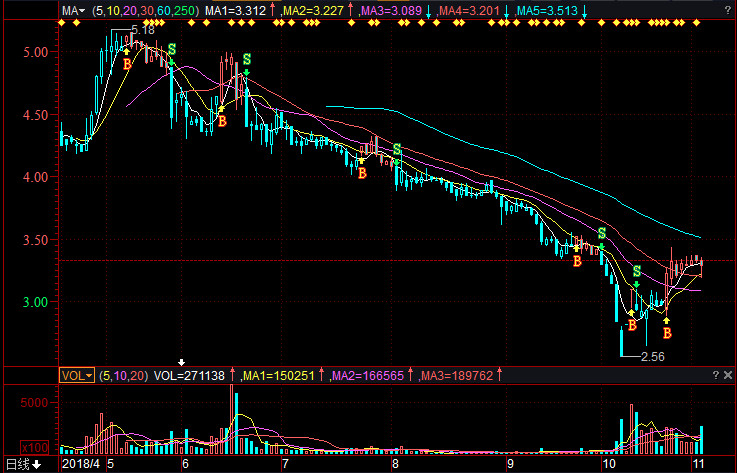Click the MA1=3.312 value label

pos(239,11)
